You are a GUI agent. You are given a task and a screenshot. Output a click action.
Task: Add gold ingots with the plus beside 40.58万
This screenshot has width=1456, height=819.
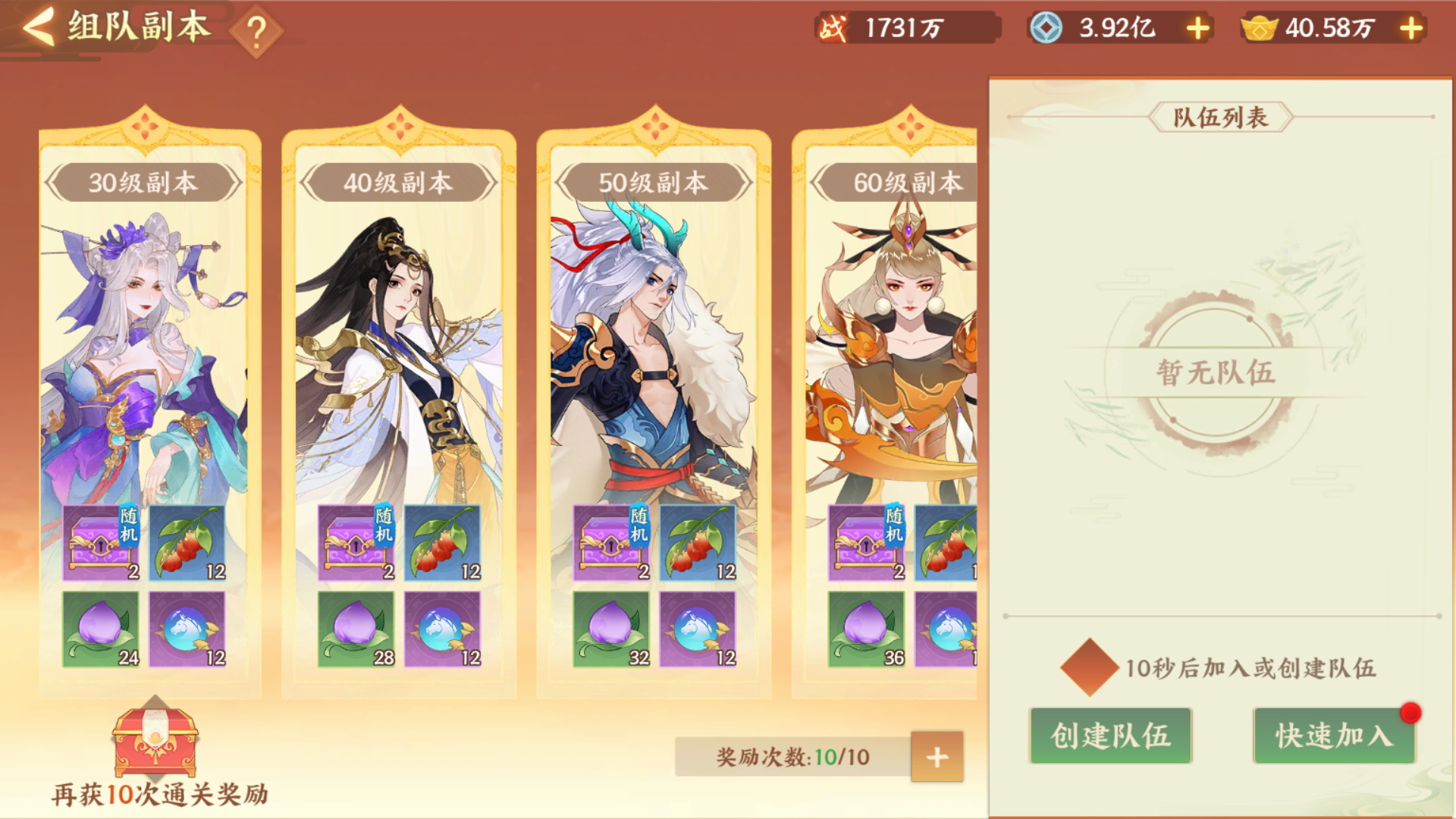(x=1411, y=29)
